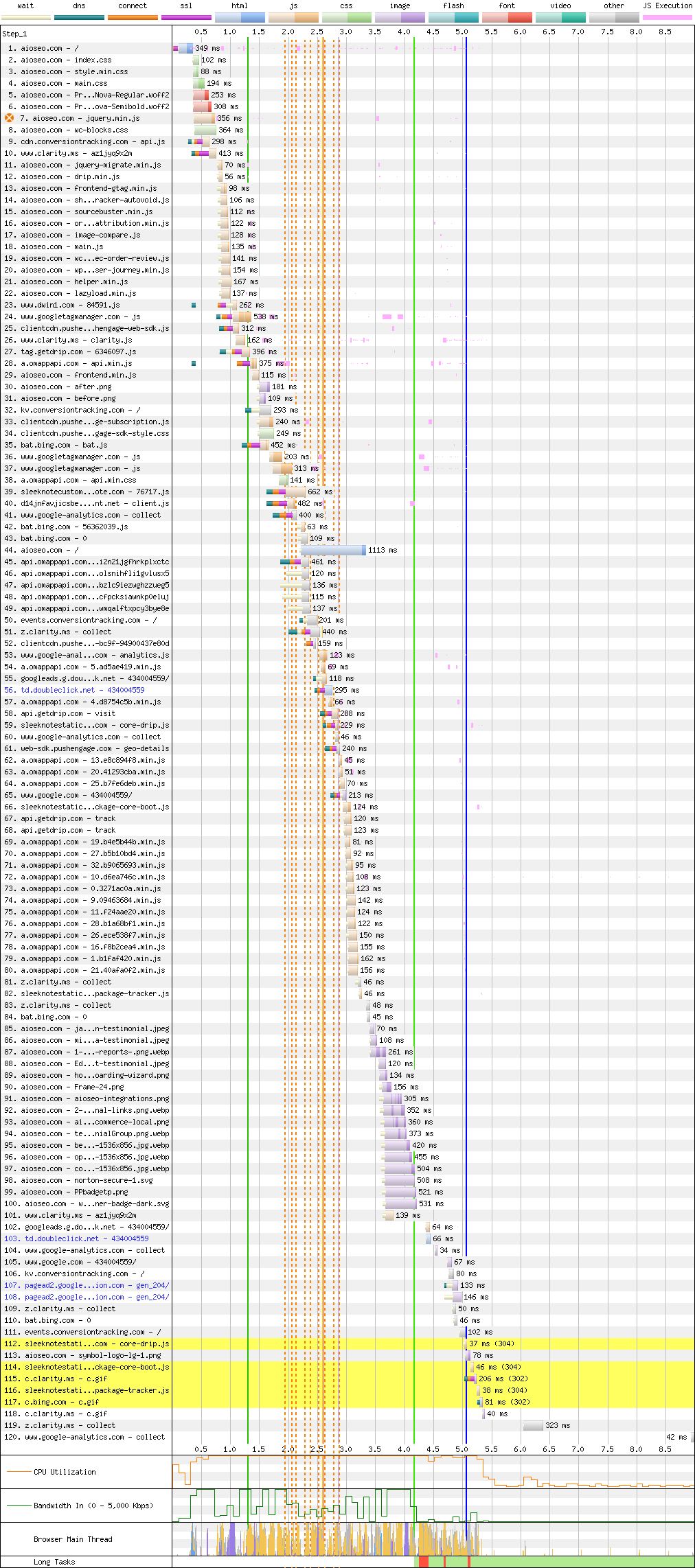695x1568 pixels.
Task: Click the font legend color bar
Action: point(507,17)
